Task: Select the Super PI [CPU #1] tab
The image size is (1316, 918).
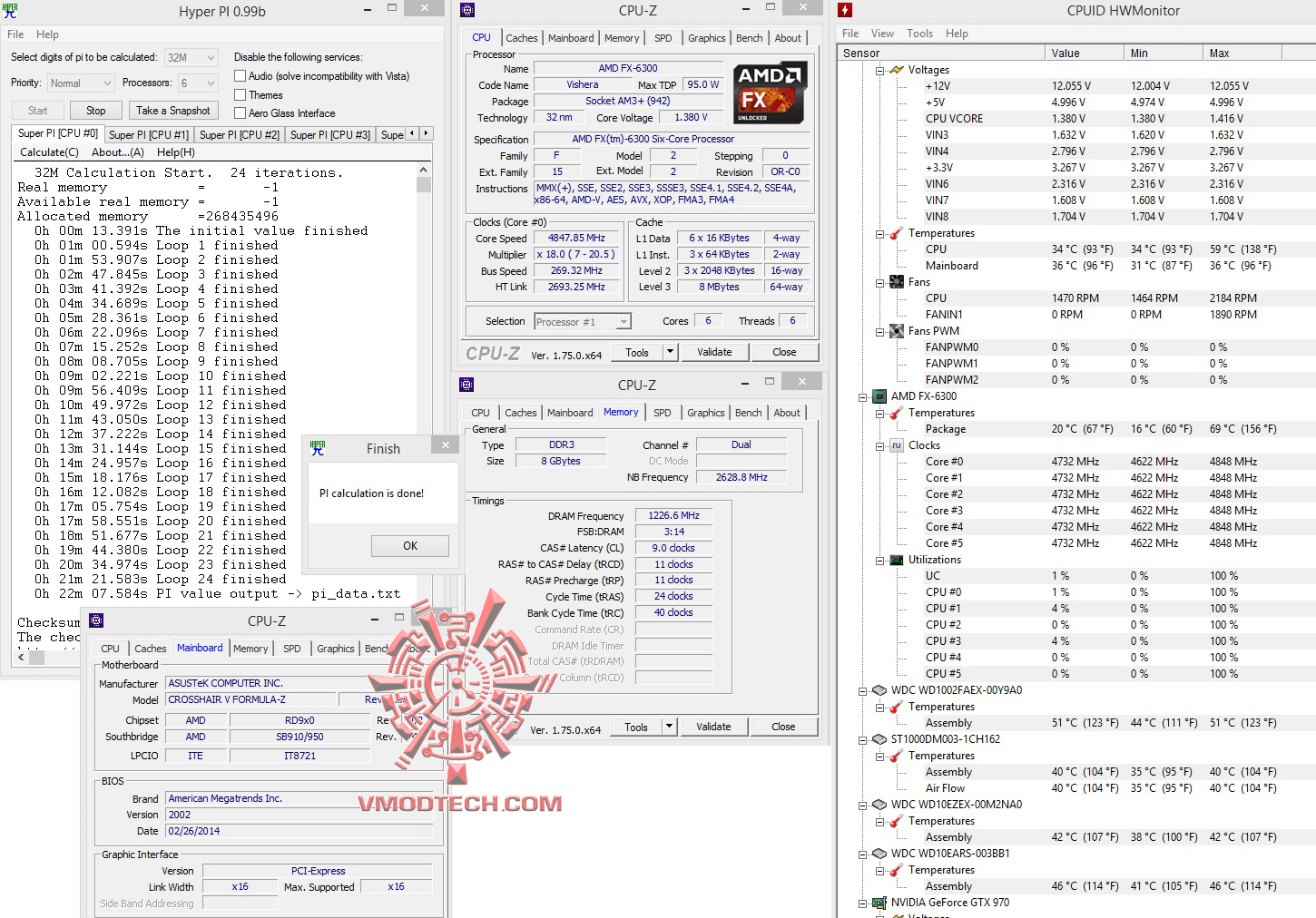Action: (x=149, y=134)
